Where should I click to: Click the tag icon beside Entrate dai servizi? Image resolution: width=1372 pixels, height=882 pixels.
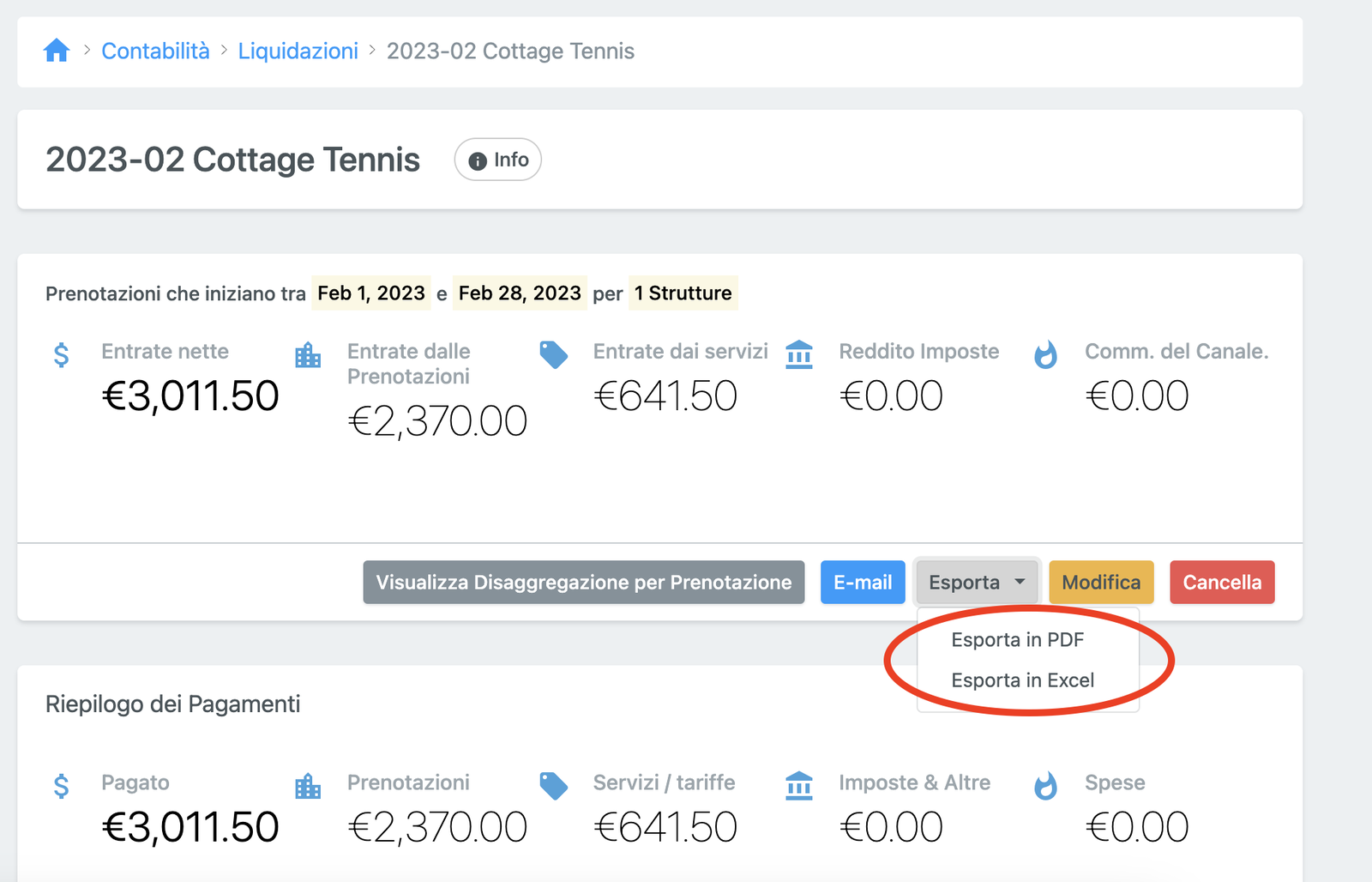click(553, 354)
